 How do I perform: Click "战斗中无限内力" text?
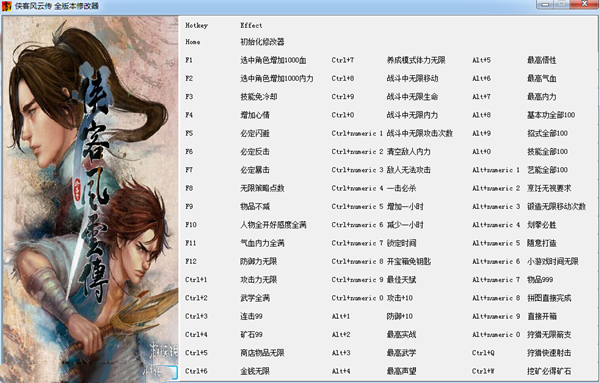click(x=412, y=115)
